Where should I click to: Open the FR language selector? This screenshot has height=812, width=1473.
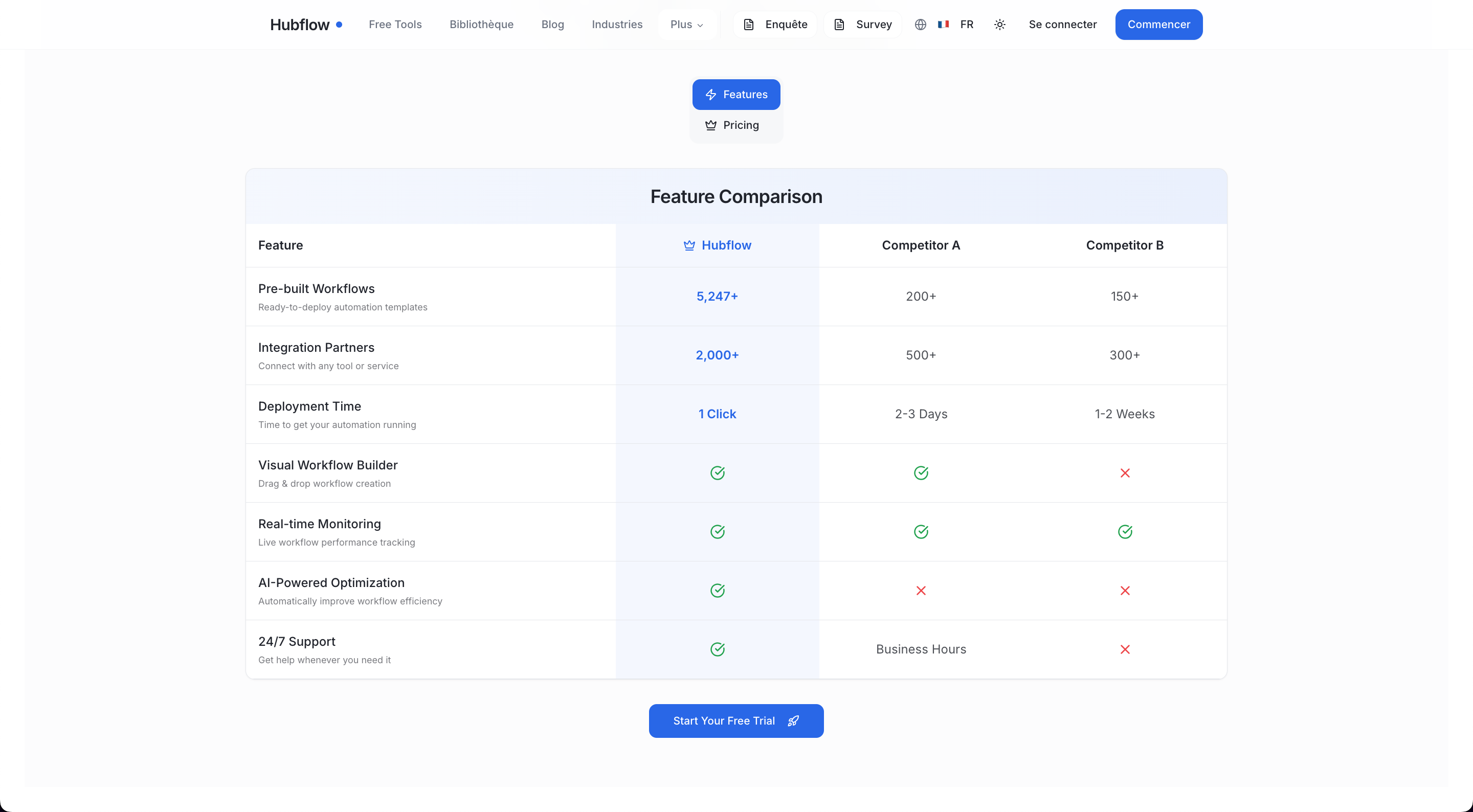click(x=966, y=25)
